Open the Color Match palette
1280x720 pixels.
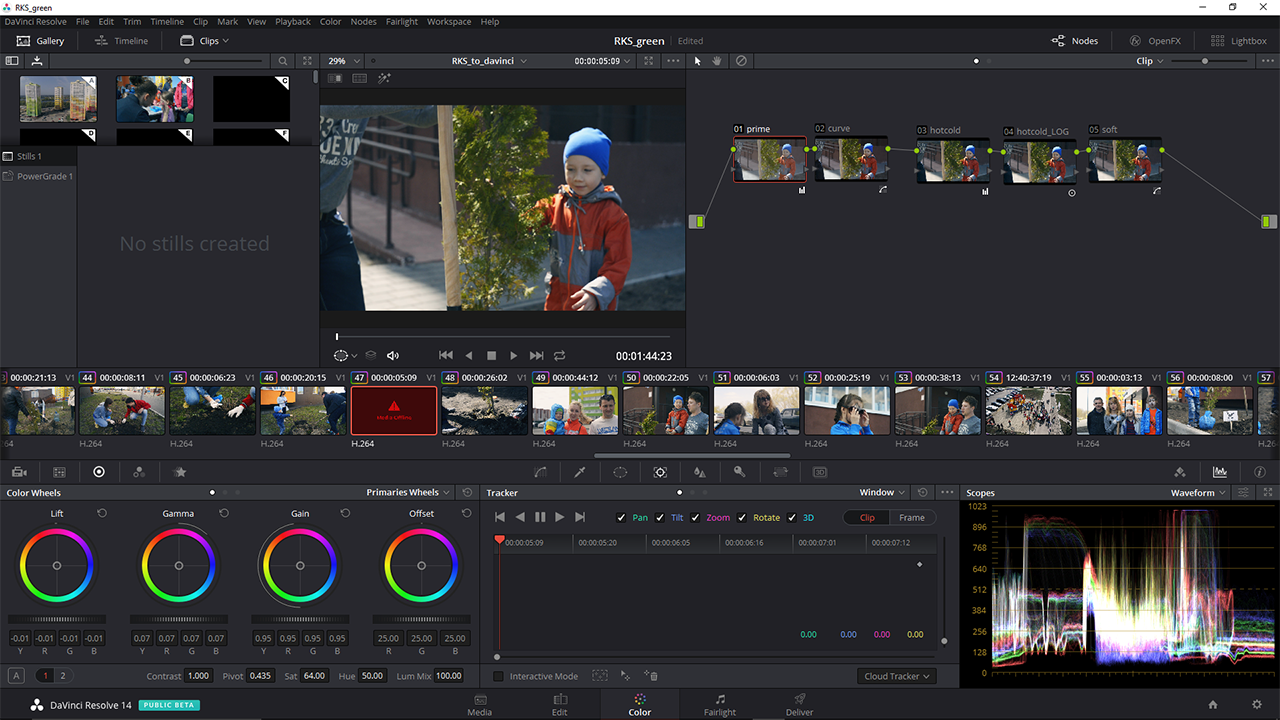tap(59, 472)
